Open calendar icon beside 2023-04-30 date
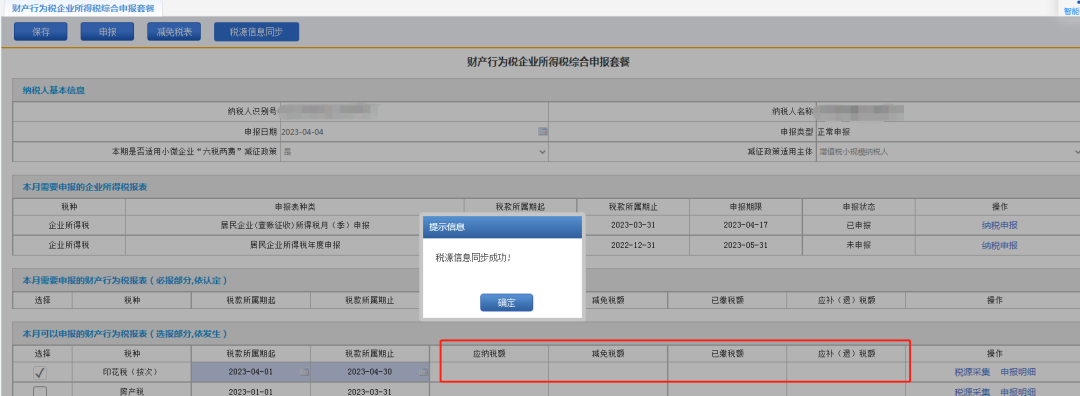Viewport: 1080px width, 396px height. (424, 372)
